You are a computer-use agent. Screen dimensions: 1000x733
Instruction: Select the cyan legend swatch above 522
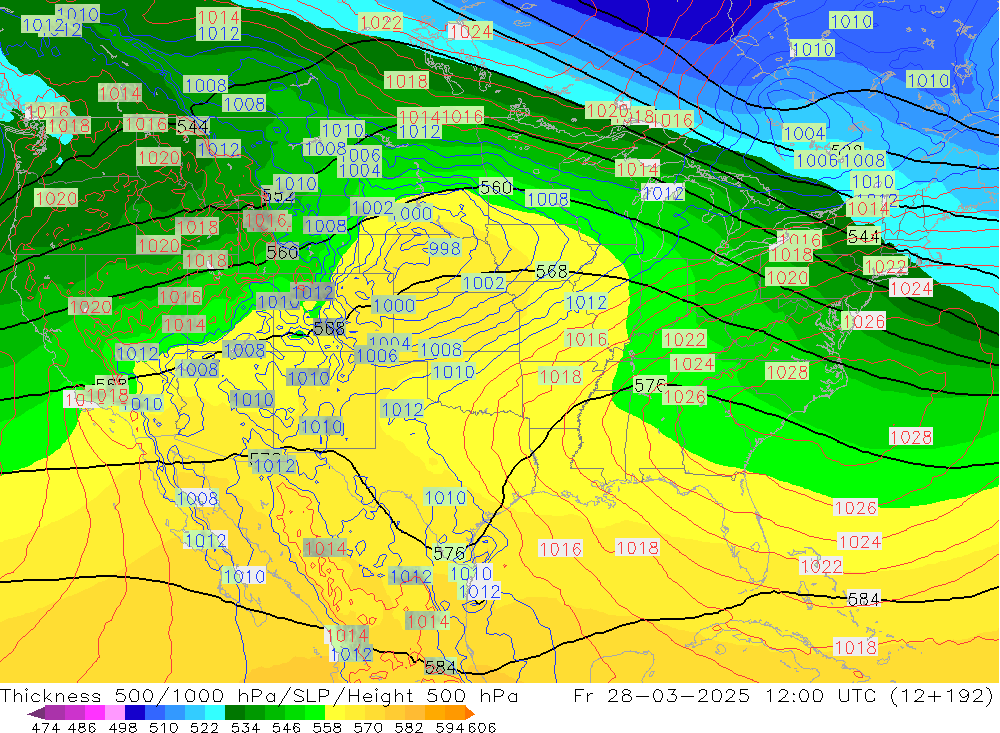(x=215, y=713)
